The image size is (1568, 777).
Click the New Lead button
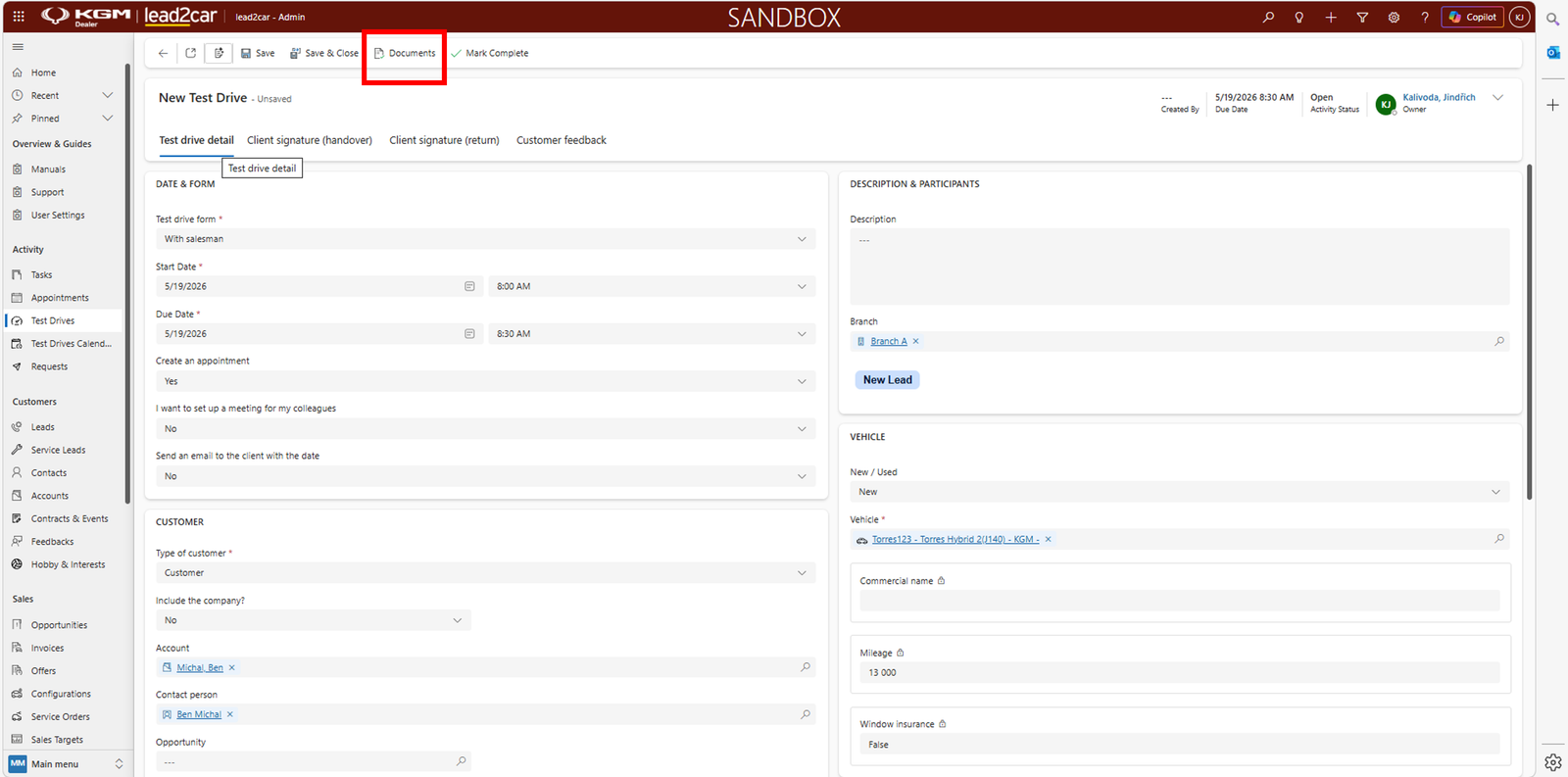(x=888, y=380)
